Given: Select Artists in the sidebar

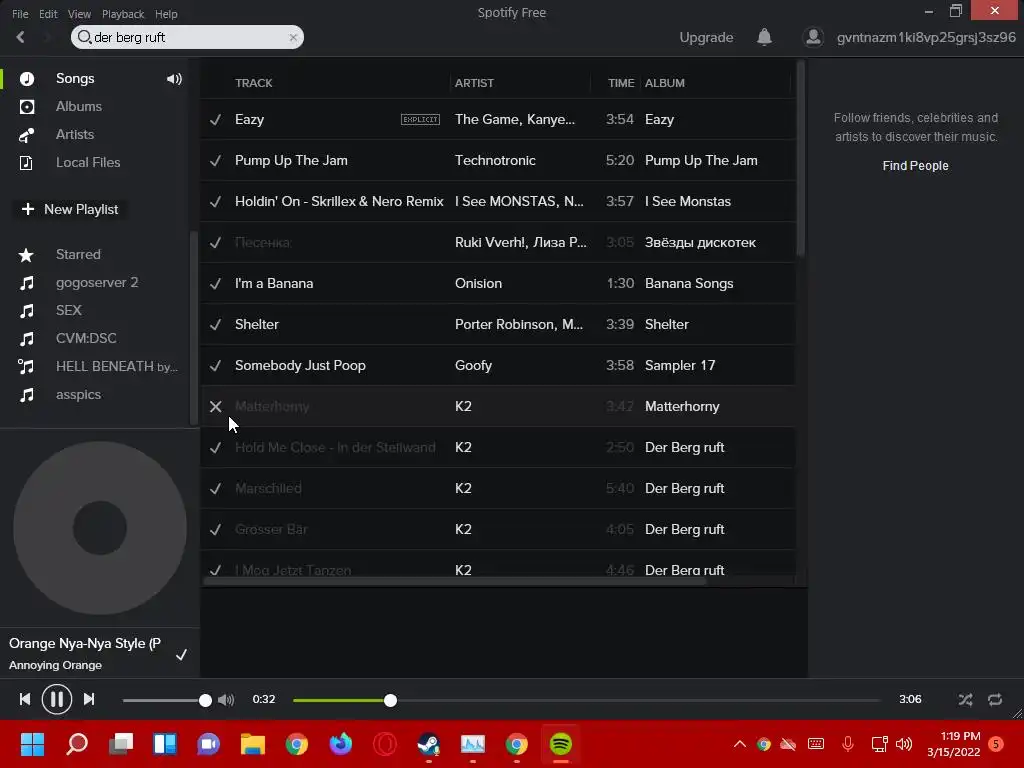Looking at the screenshot, I should (x=74, y=135).
